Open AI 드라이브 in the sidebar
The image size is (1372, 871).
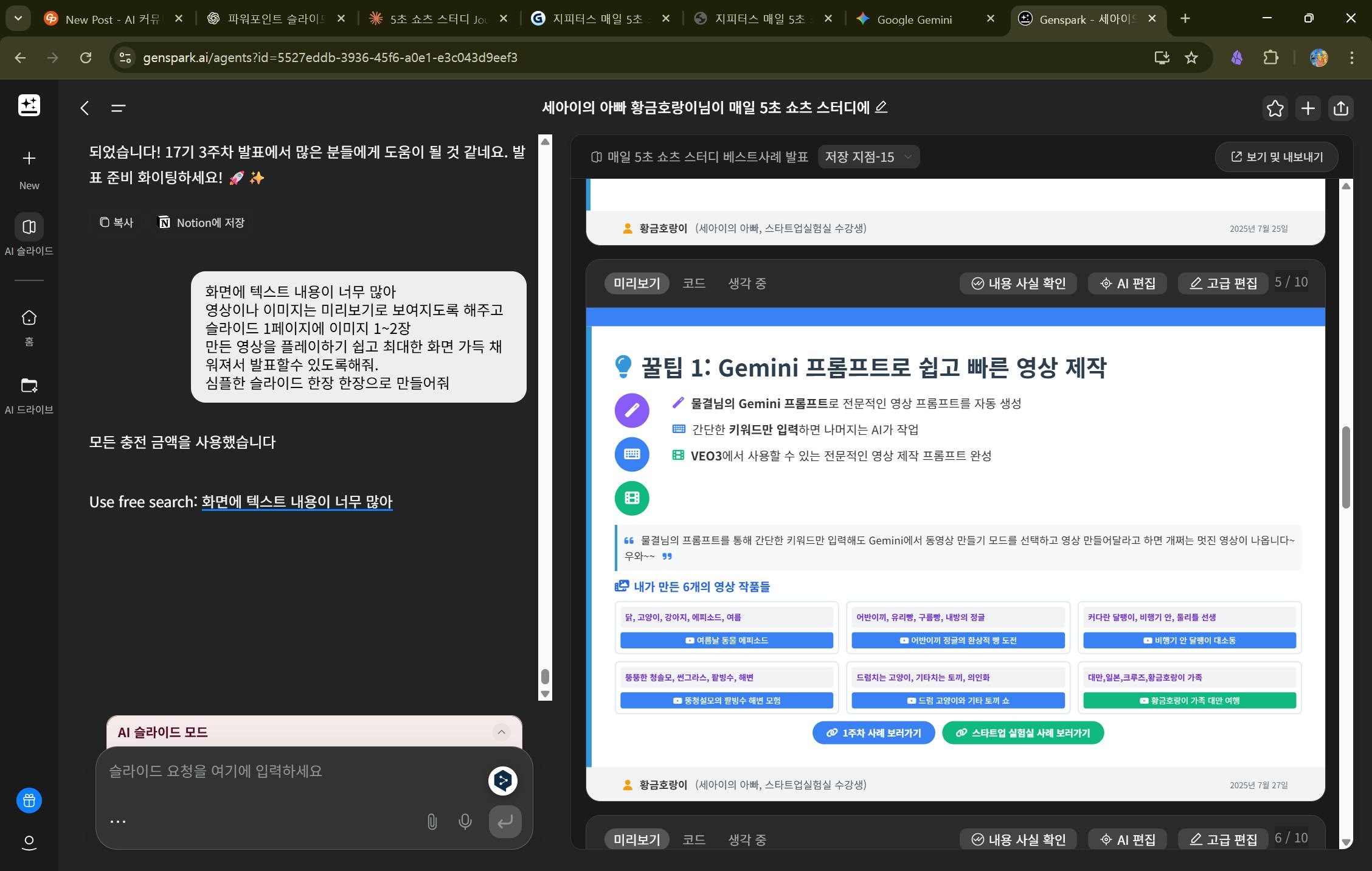[29, 395]
